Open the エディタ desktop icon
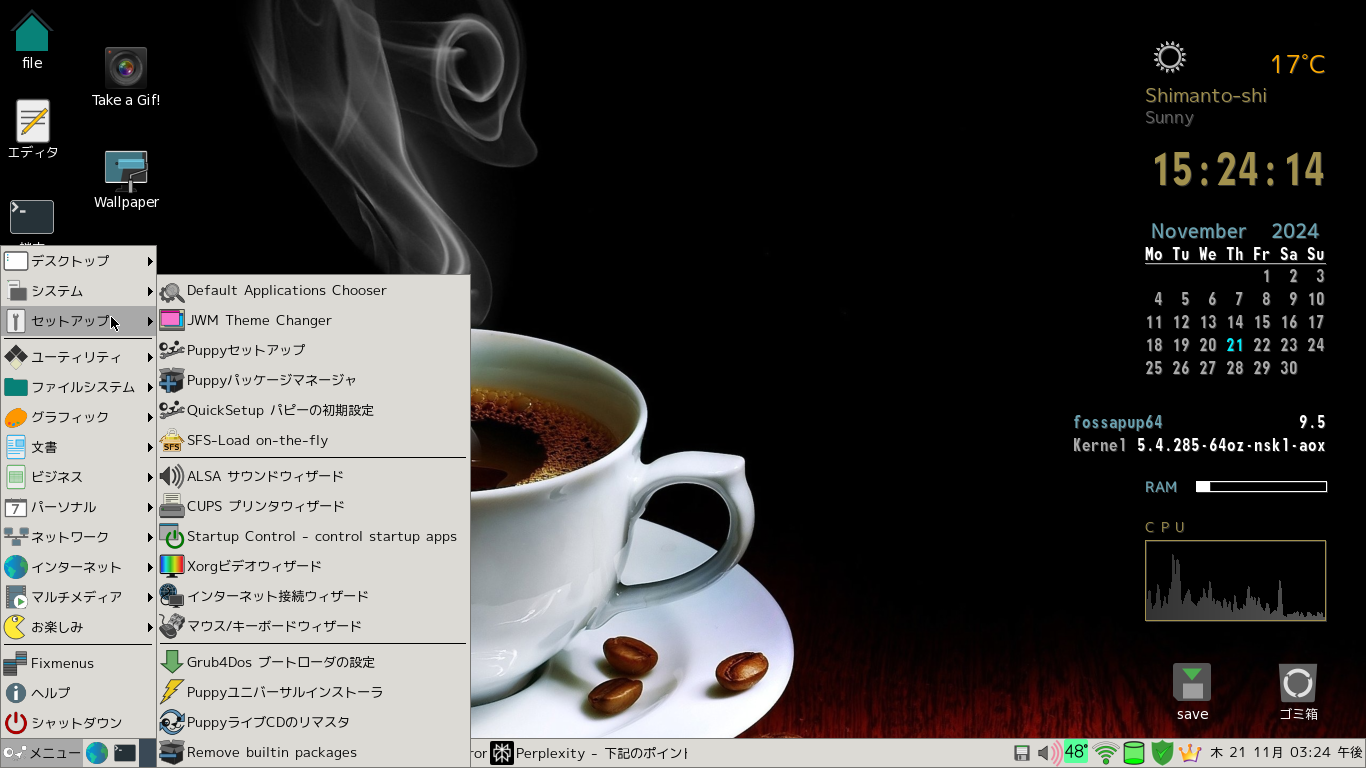 tap(33, 130)
